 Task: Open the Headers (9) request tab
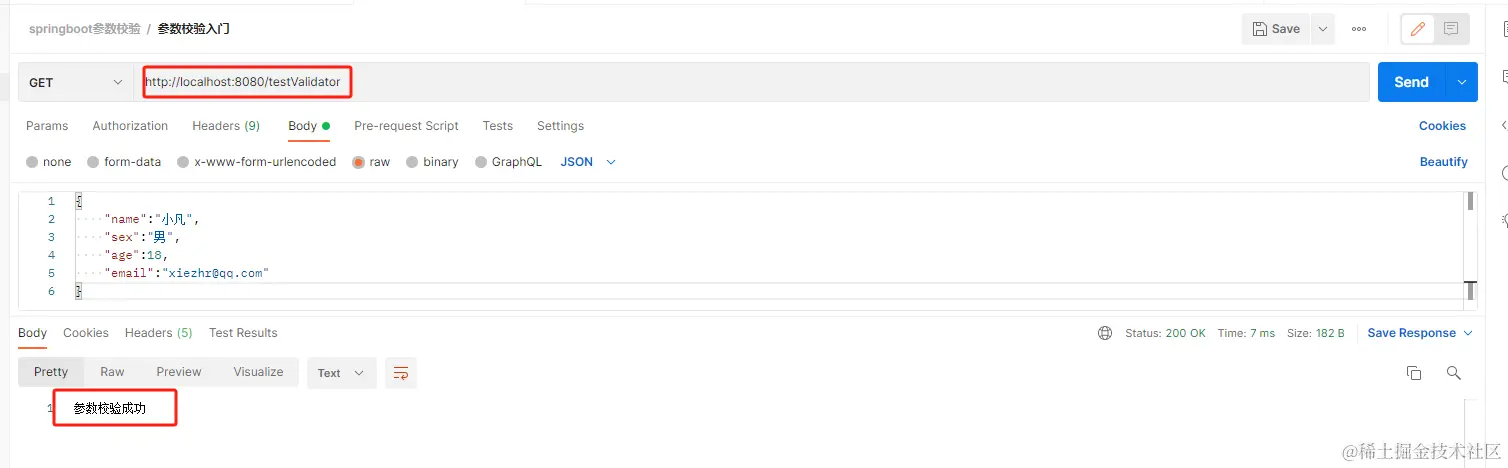[226, 126]
